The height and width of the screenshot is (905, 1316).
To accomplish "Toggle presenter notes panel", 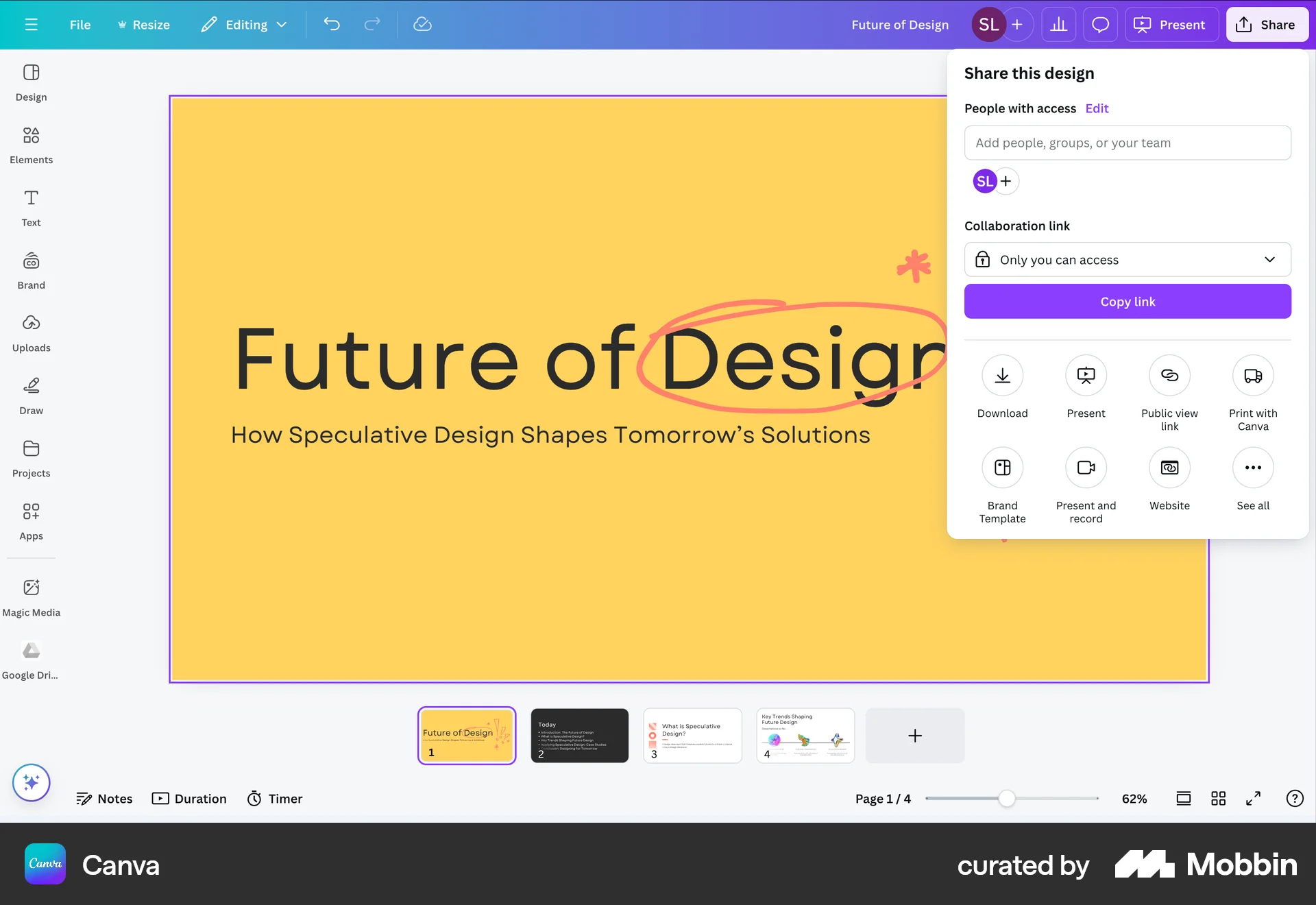I will tap(104, 798).
